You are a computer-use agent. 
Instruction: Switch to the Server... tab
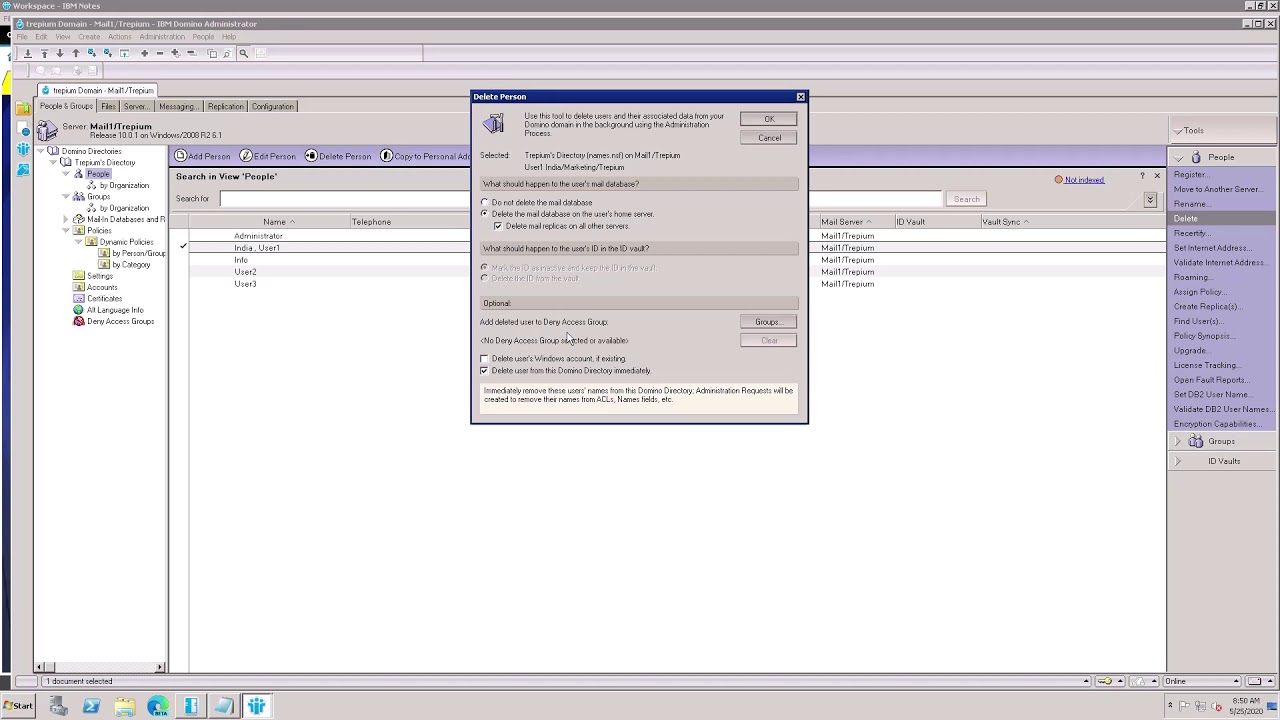tap(137, 106)
